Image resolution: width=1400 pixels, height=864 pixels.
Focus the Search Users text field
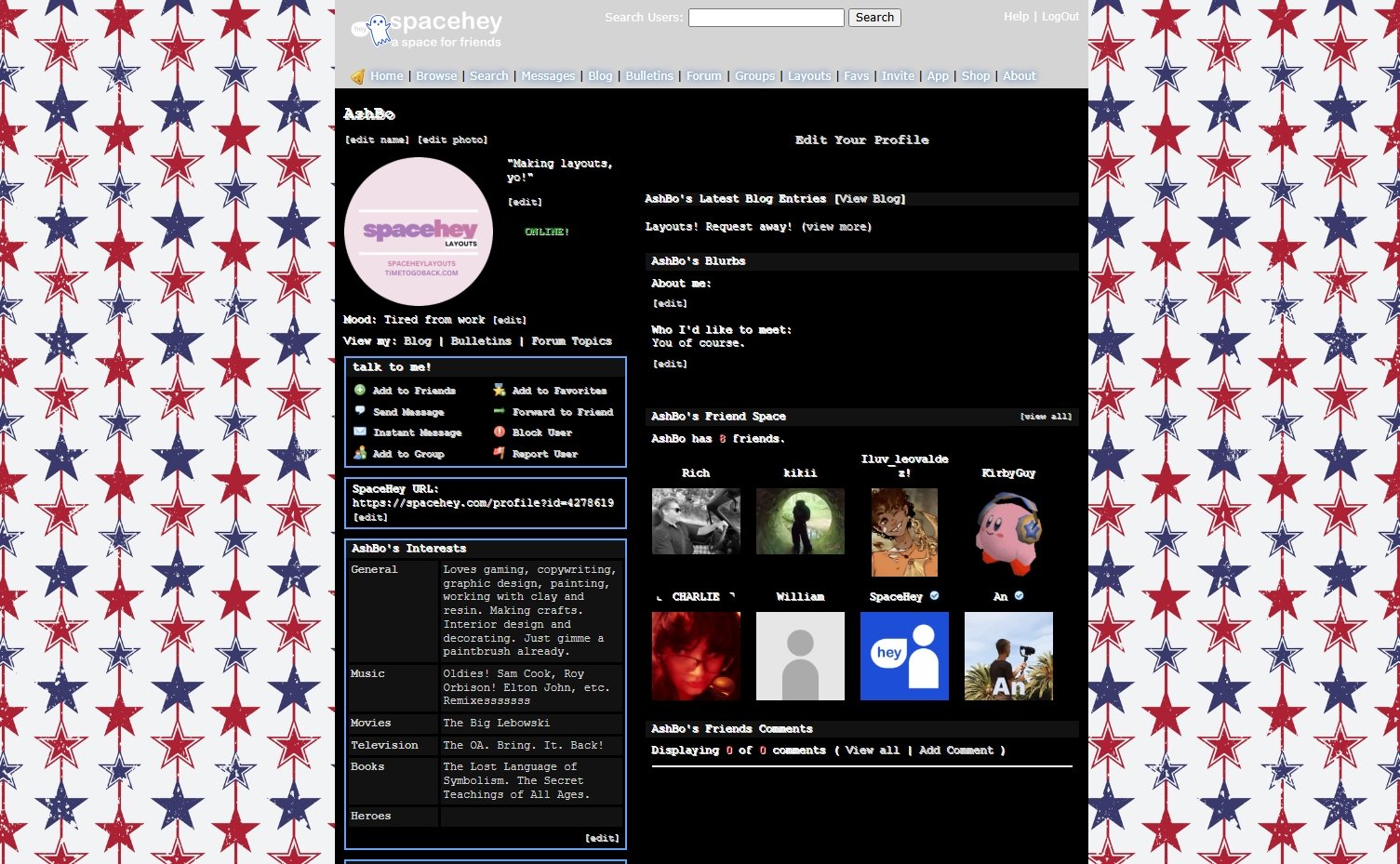pyautogui.click(x=766, y=18)
